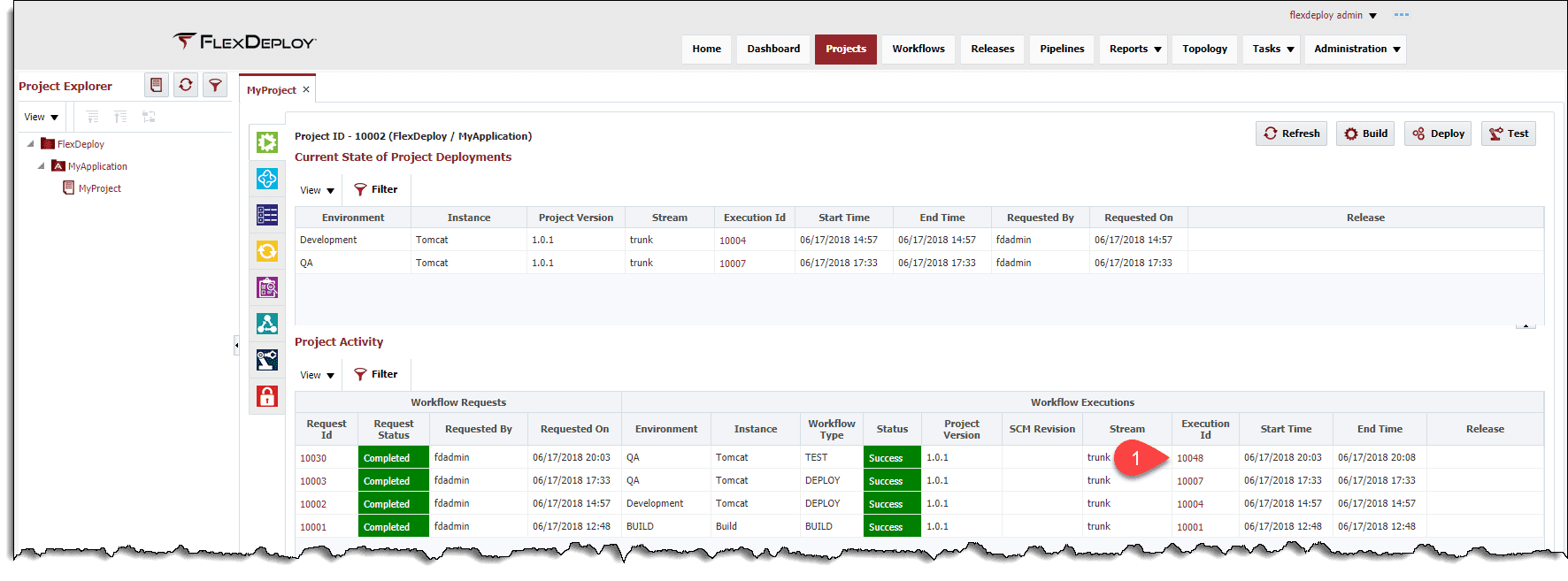Select the yellow Continuous Integration side icon
1568x581 pixels.
[x=267, y=251]
